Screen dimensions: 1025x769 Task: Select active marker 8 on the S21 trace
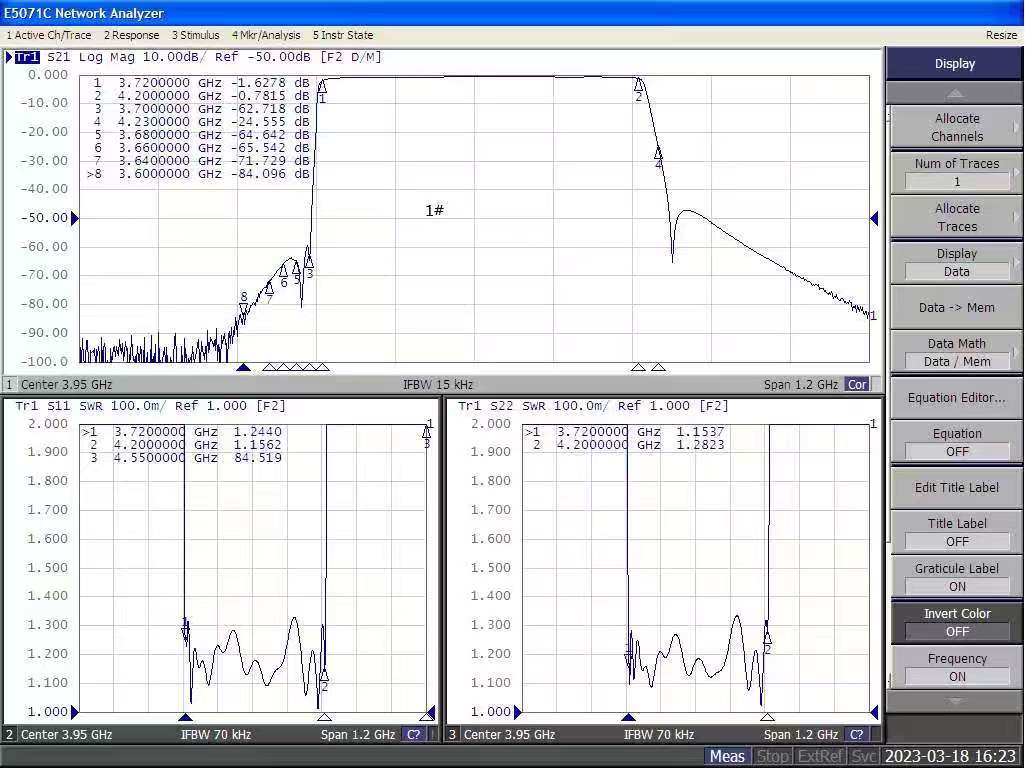(x=243, y=309)
